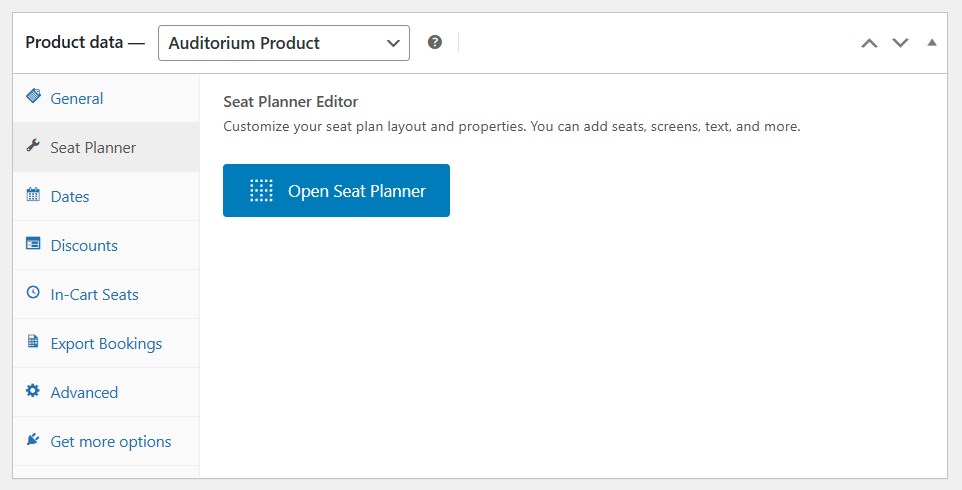Move the Product data panel down
The image size is (962, 490).
[900, 43]
